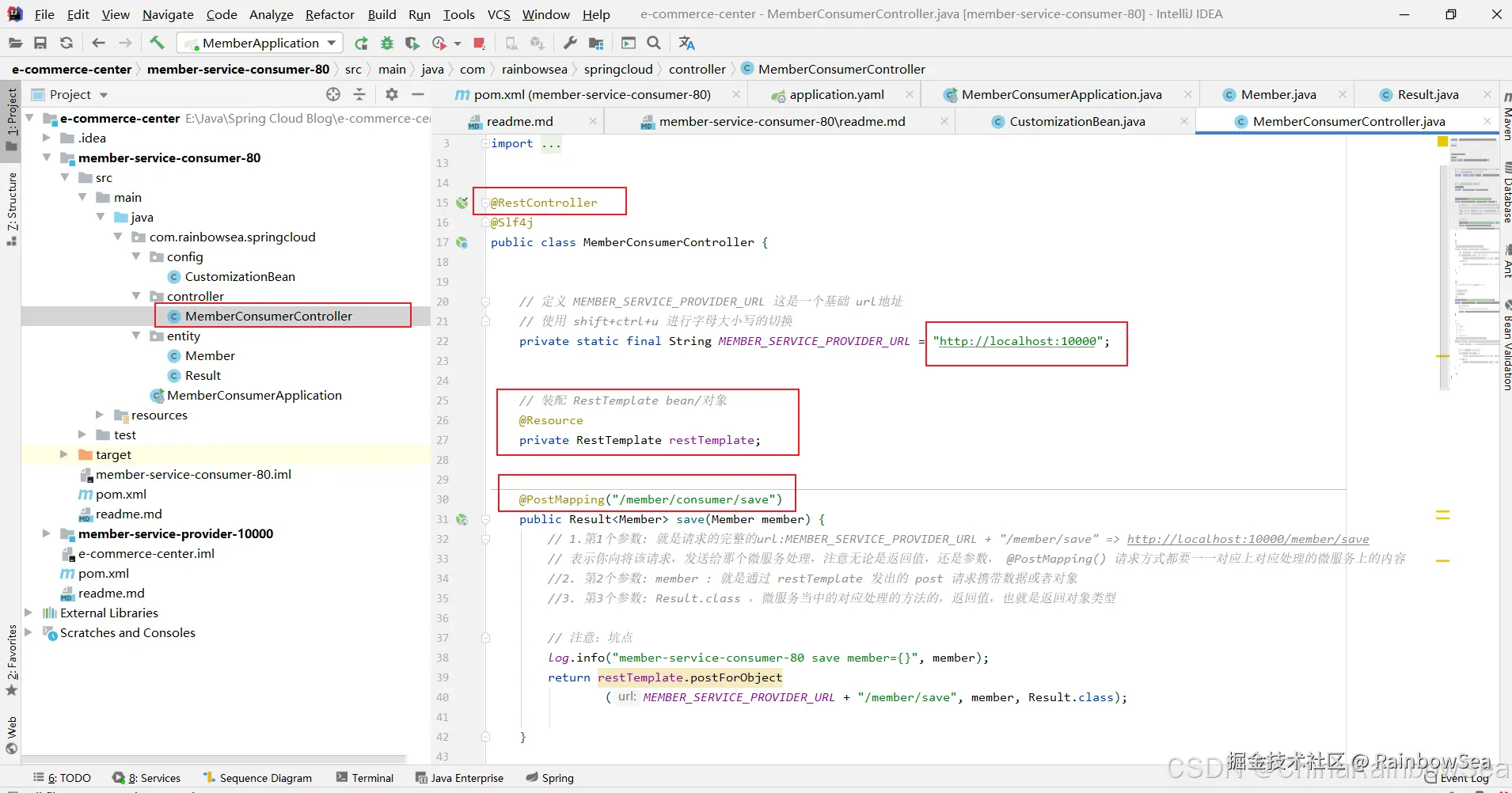This screenshot has height=793, width=1512.
Task: Open the VCS menu
Action: [x=499, y=14]
